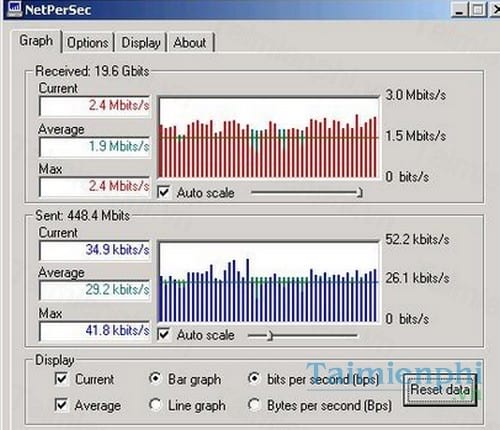
Task: Click the NetPerSec title bar icon
Action: tap(14, 8)
